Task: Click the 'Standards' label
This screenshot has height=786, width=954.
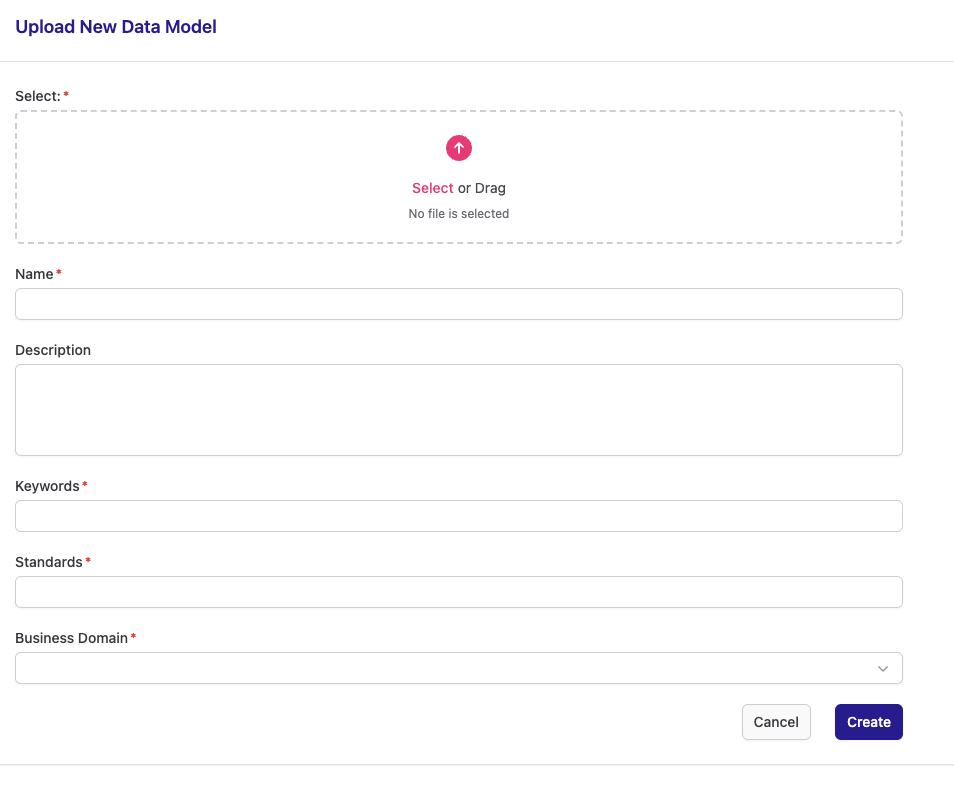Action: tap(49, 562)
